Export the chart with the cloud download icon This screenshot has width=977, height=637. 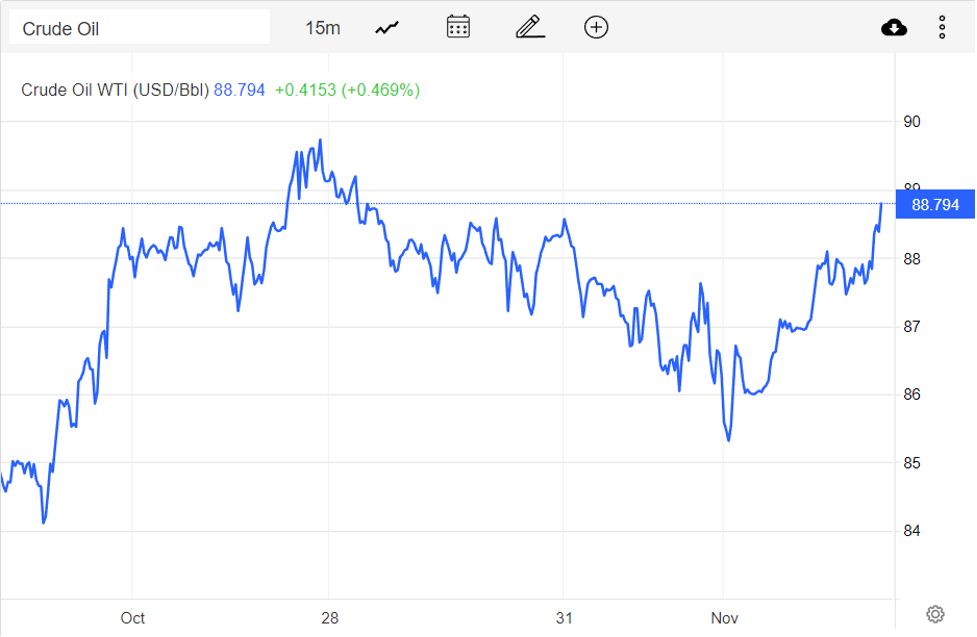coord(894,27)
